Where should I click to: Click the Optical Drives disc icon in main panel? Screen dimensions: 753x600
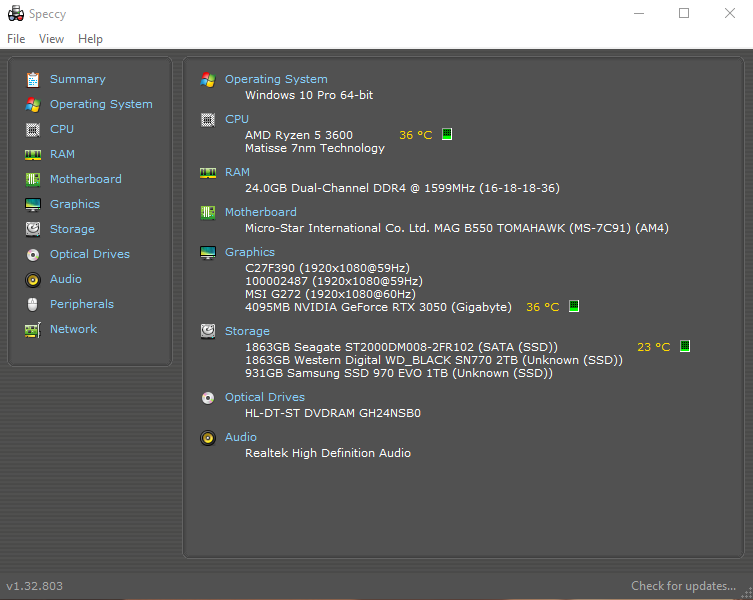point(208,398)
